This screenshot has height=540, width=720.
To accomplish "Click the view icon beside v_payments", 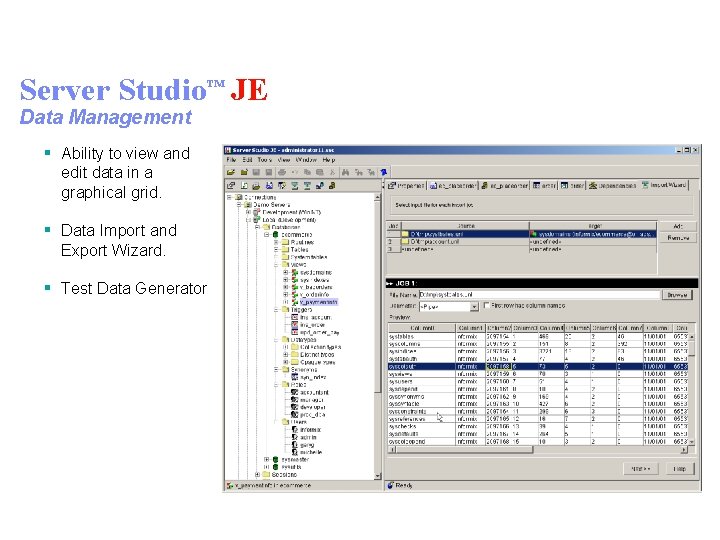I will tap(295, 302).
